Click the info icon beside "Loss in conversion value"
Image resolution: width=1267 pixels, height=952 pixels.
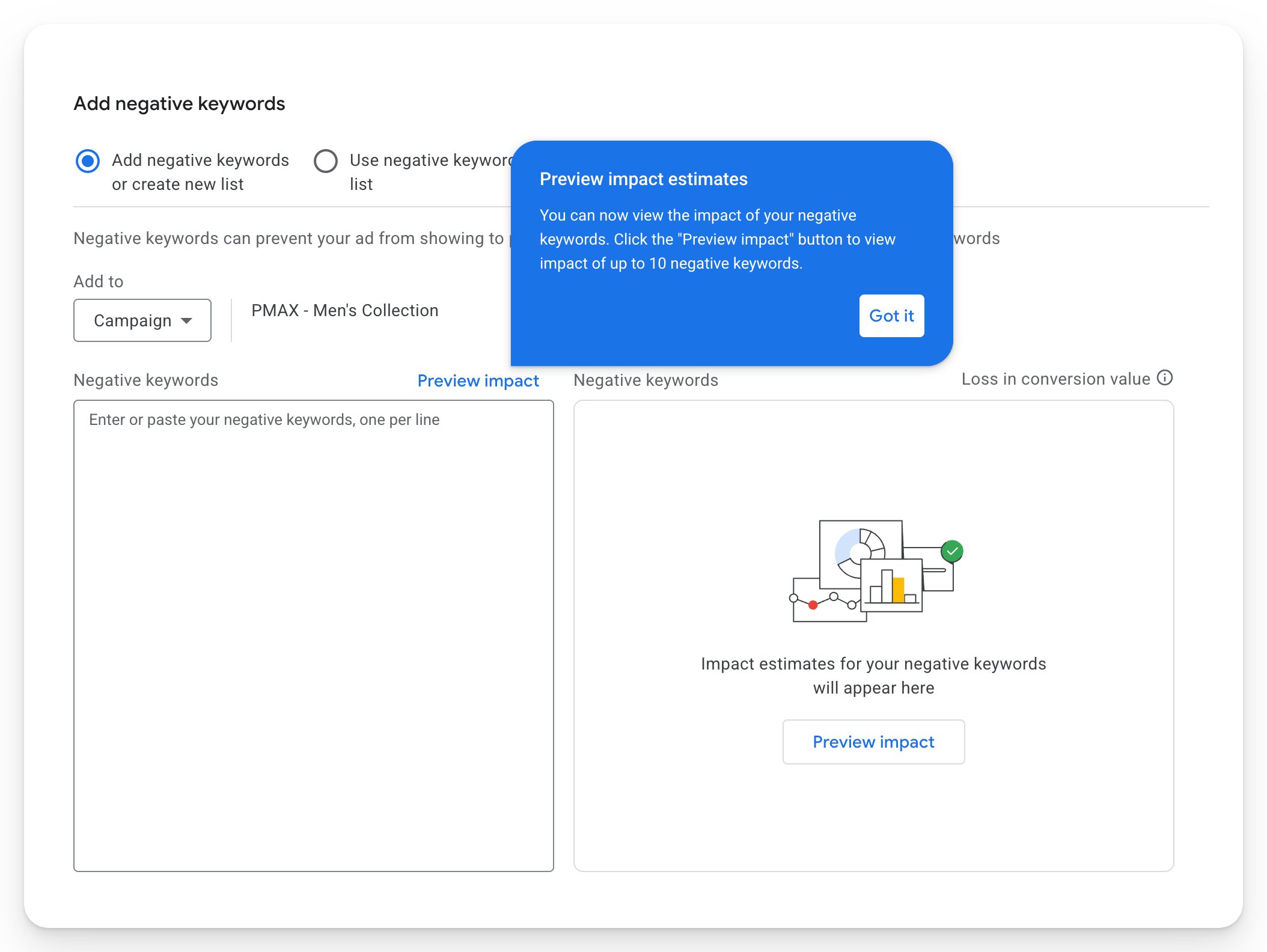(1165, 378)
